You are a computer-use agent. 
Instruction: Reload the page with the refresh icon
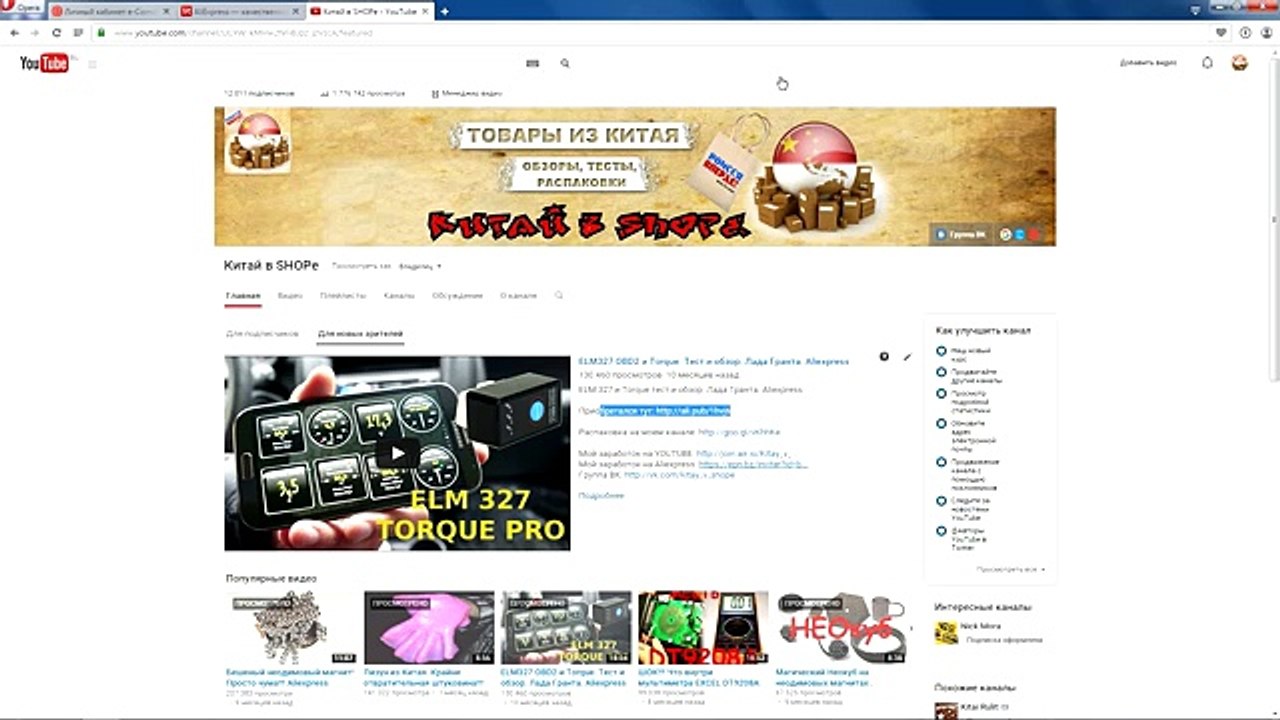coord(56,33)
